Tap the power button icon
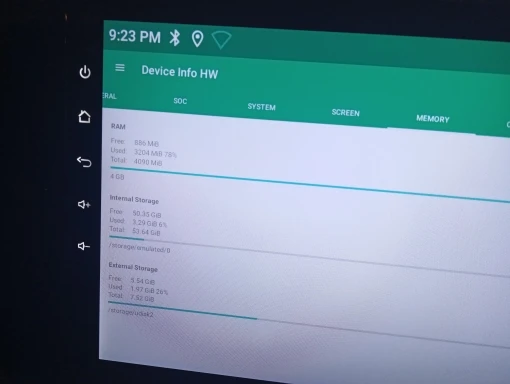Viewport: 510px width, 384px height. click(x=85, y=72)
